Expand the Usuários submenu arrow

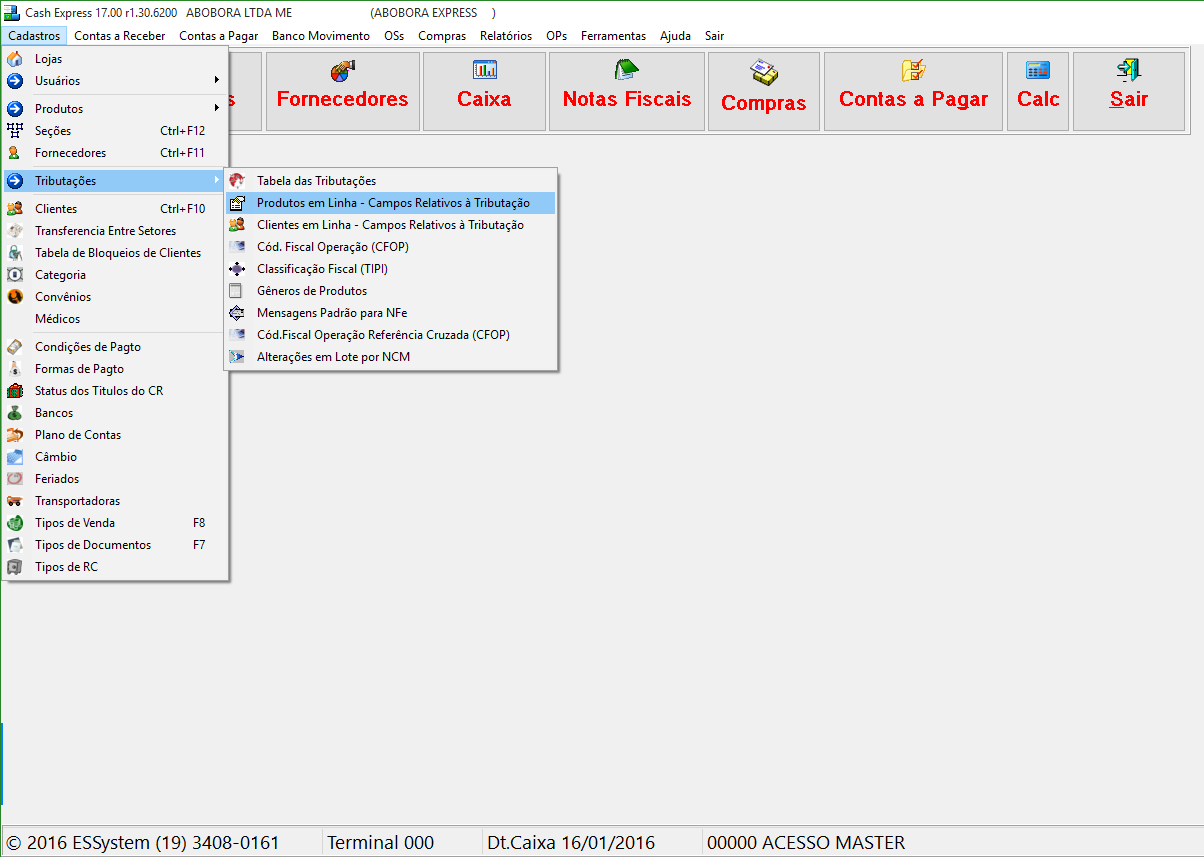pos(216,81)
